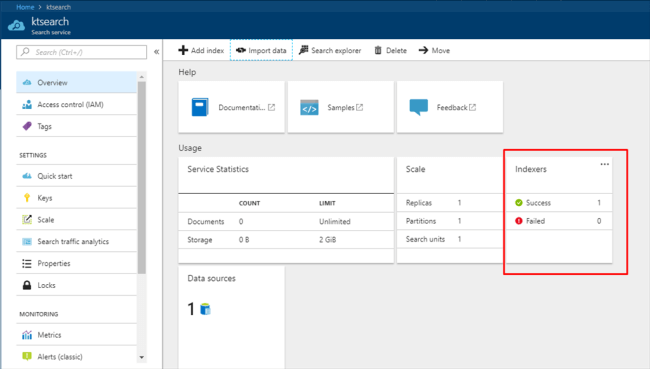Screen dimensions: 650x369
Task: Click the magnifier icon in search box
Action: pos(25,52)
